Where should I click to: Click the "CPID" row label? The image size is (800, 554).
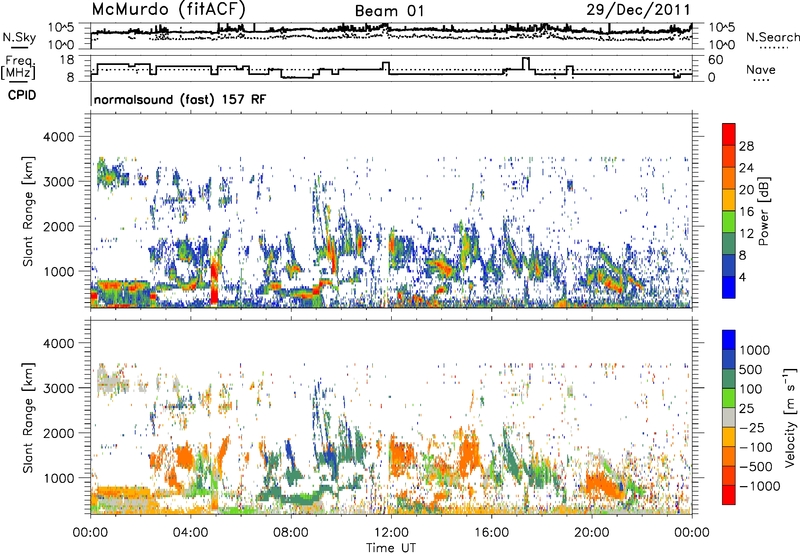(x=22, y=95)
